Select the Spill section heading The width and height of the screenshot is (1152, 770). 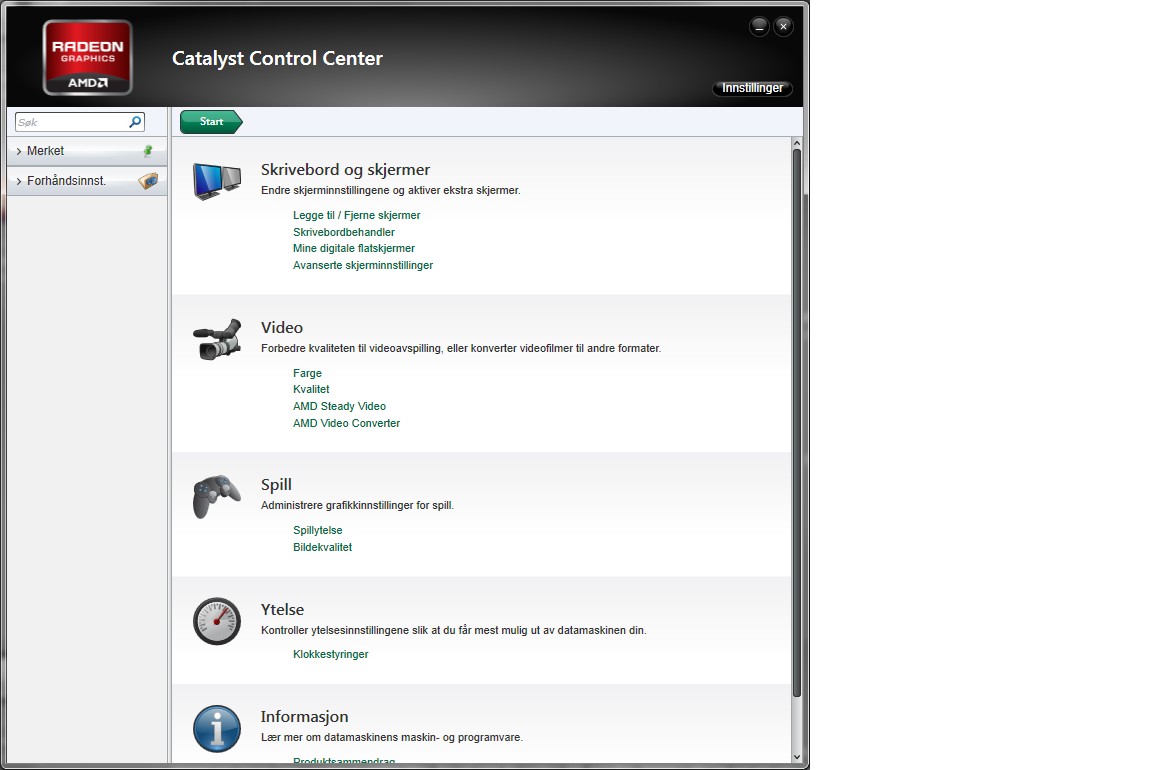pos(276,485)
